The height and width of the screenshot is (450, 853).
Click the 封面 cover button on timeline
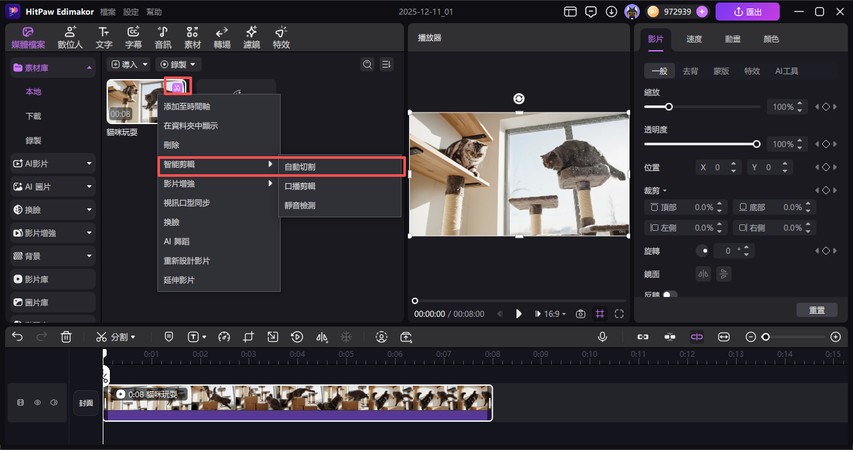tap(86, 403)
